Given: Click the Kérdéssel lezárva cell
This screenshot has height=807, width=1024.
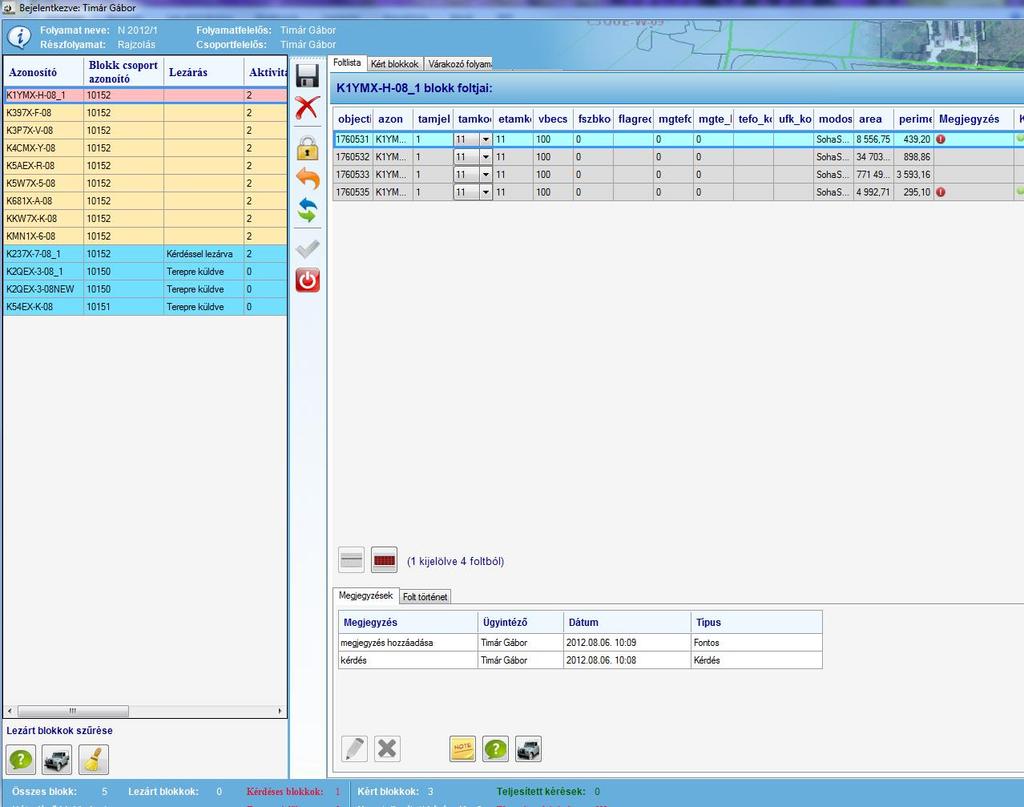Looking at the screenshot, I should click(x=203, y=254).
